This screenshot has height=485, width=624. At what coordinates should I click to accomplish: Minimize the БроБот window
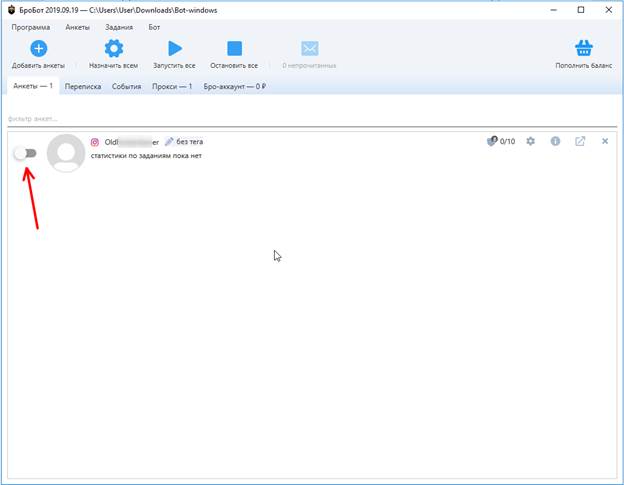pyautogui.click(x=554, y=10)
